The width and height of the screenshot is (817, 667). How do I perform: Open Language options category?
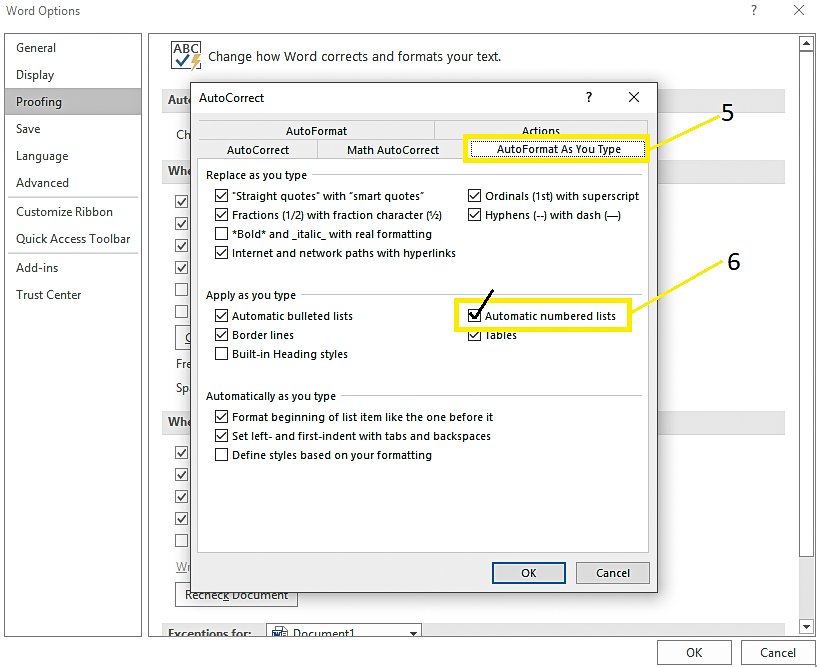tap(73, 156)
